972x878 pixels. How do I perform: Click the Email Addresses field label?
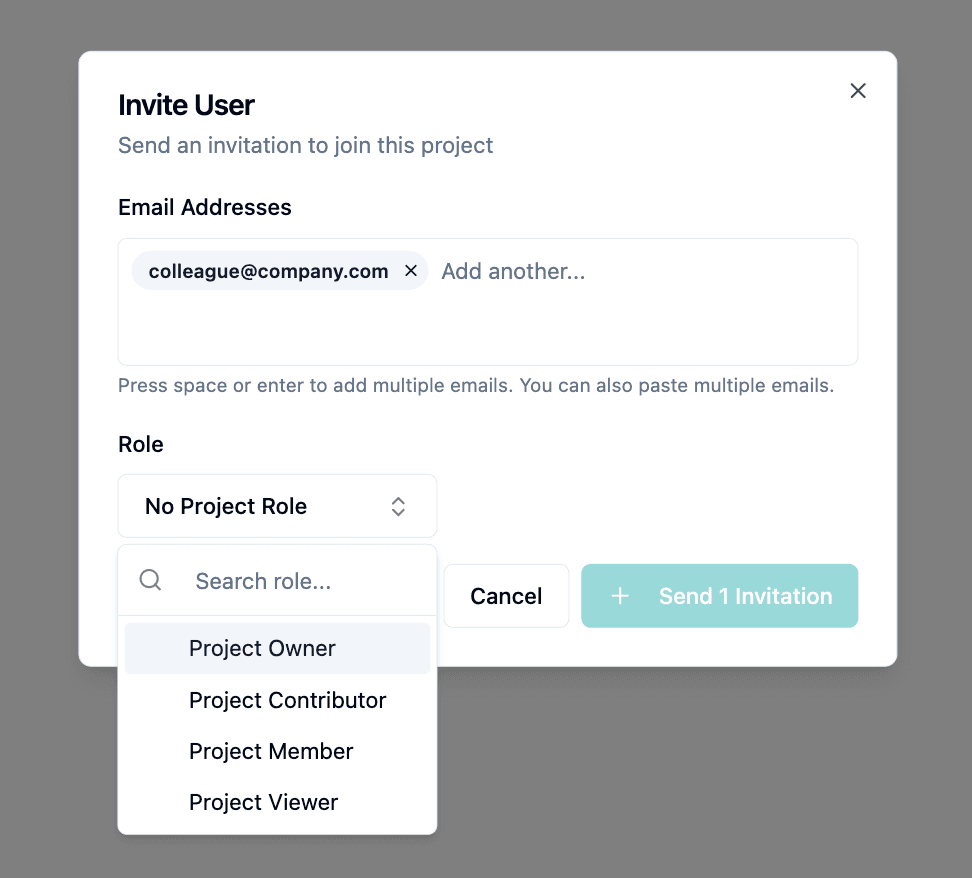point(205,207)
